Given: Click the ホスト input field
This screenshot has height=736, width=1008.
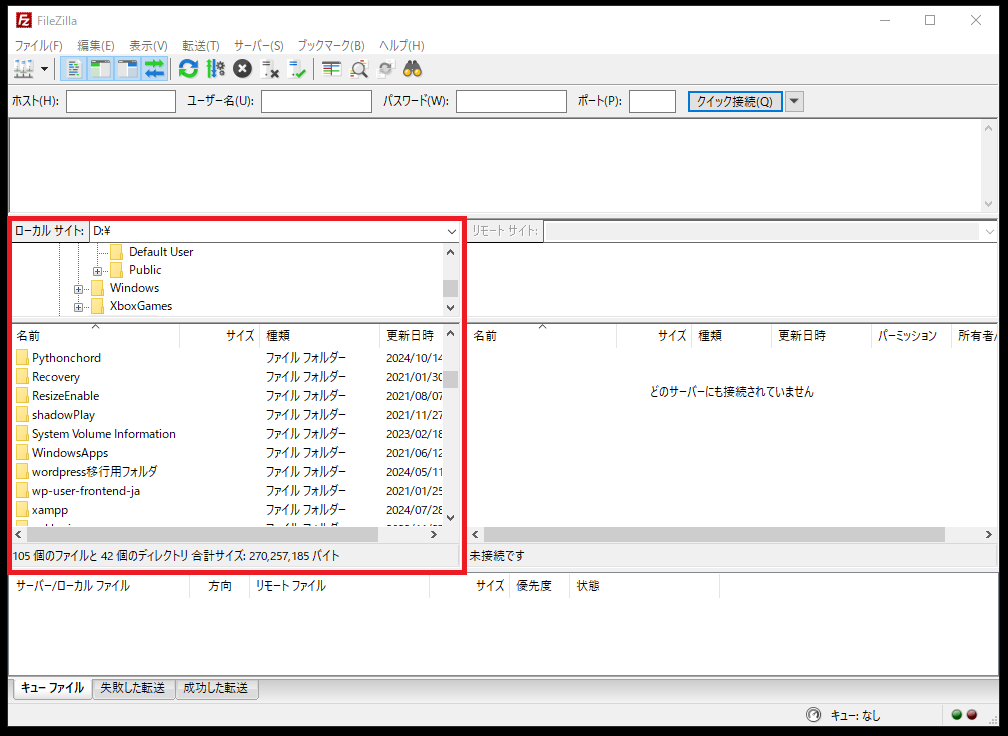Looking at the screenshot, I should [x=120, y=101].
